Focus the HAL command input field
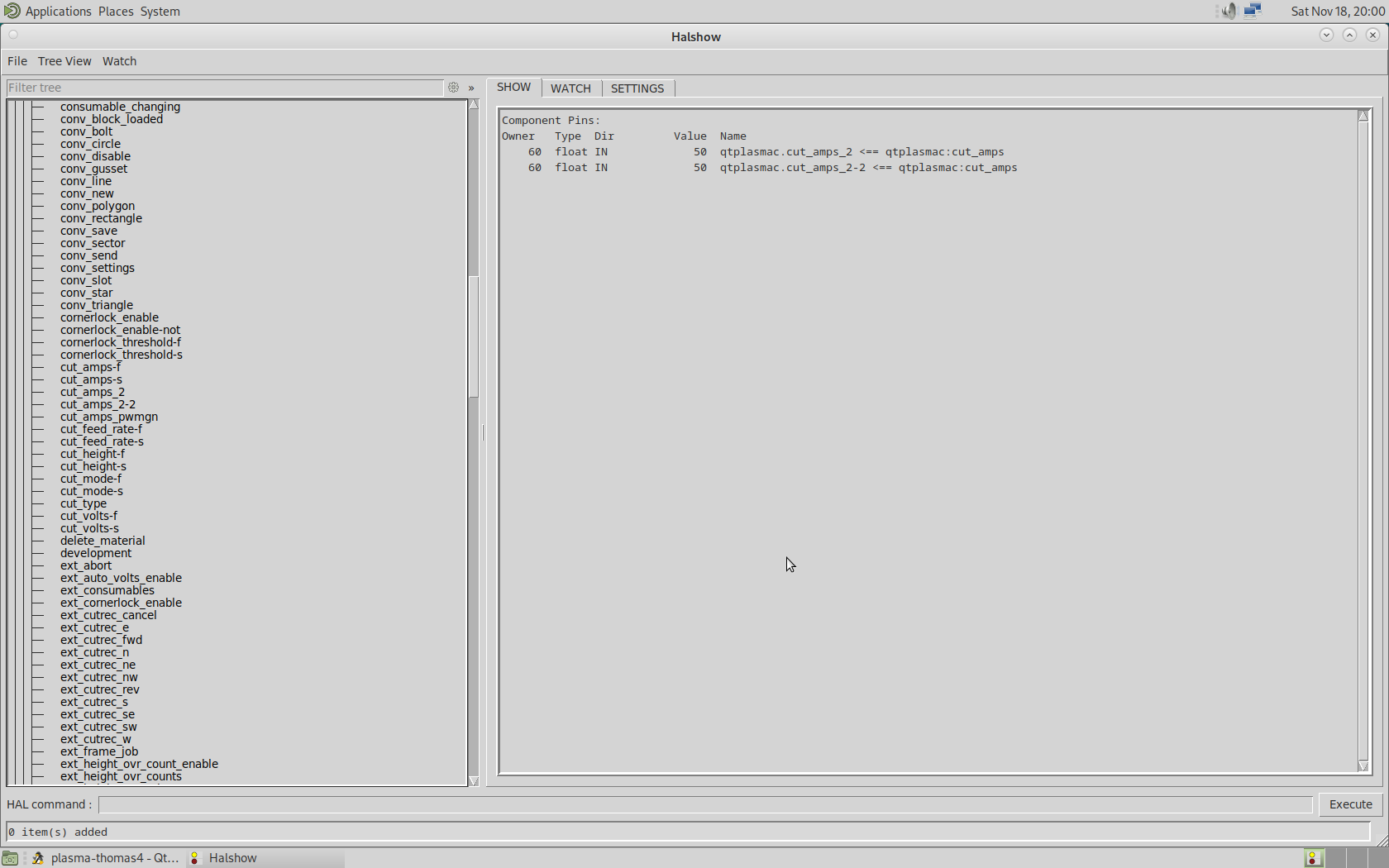This screenshot has width=1389, height=868. pyautogui.click(x=705, y=804)
